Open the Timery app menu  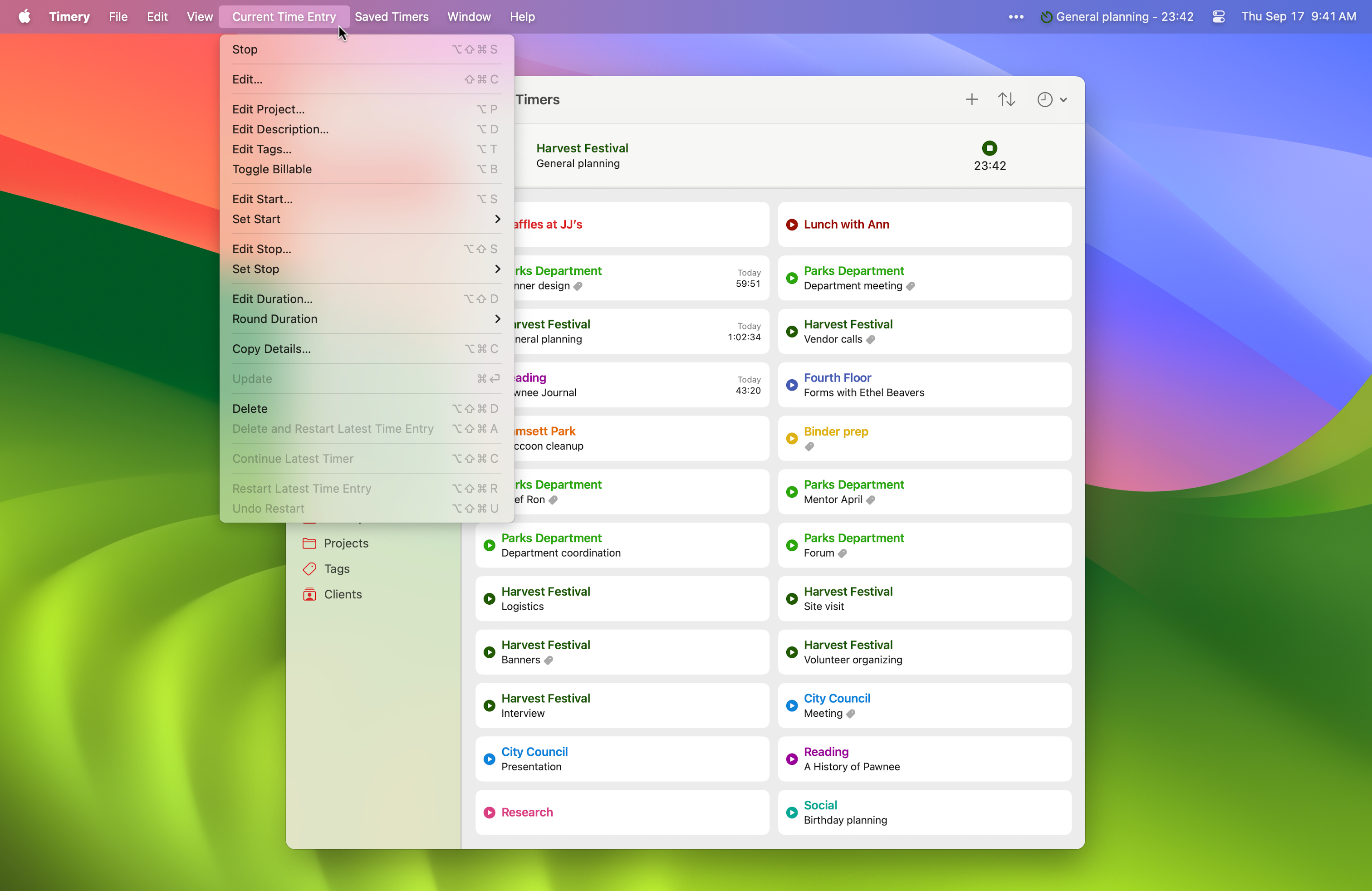coord(69,17)
